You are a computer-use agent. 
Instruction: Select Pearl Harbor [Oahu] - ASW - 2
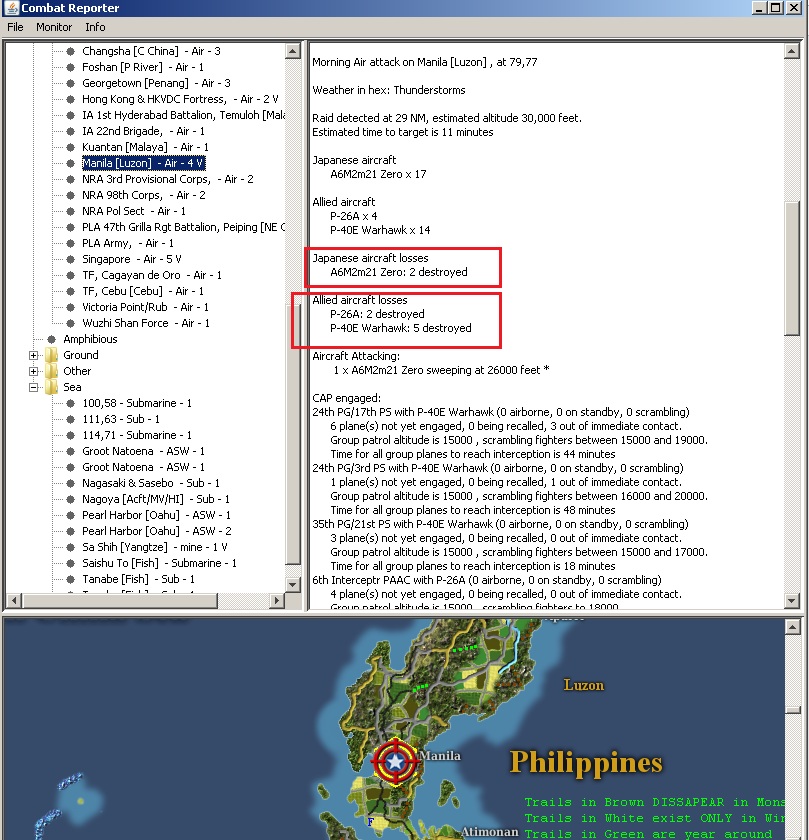coord(156,531)
